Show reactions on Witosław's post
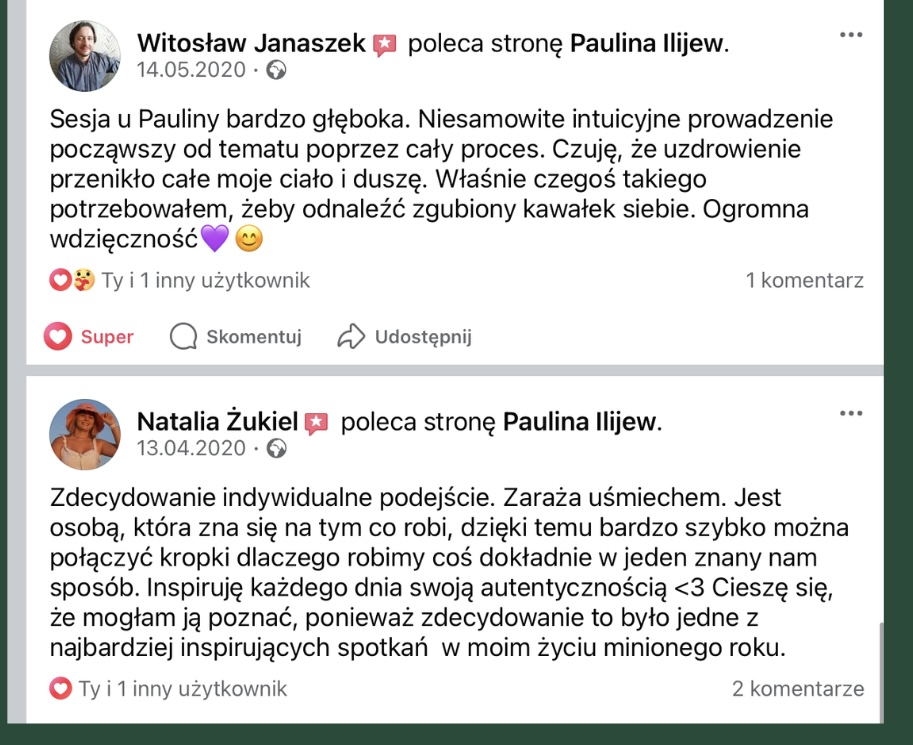The width and height of the screenshot is (913, 745). click(x=180, y=281)
